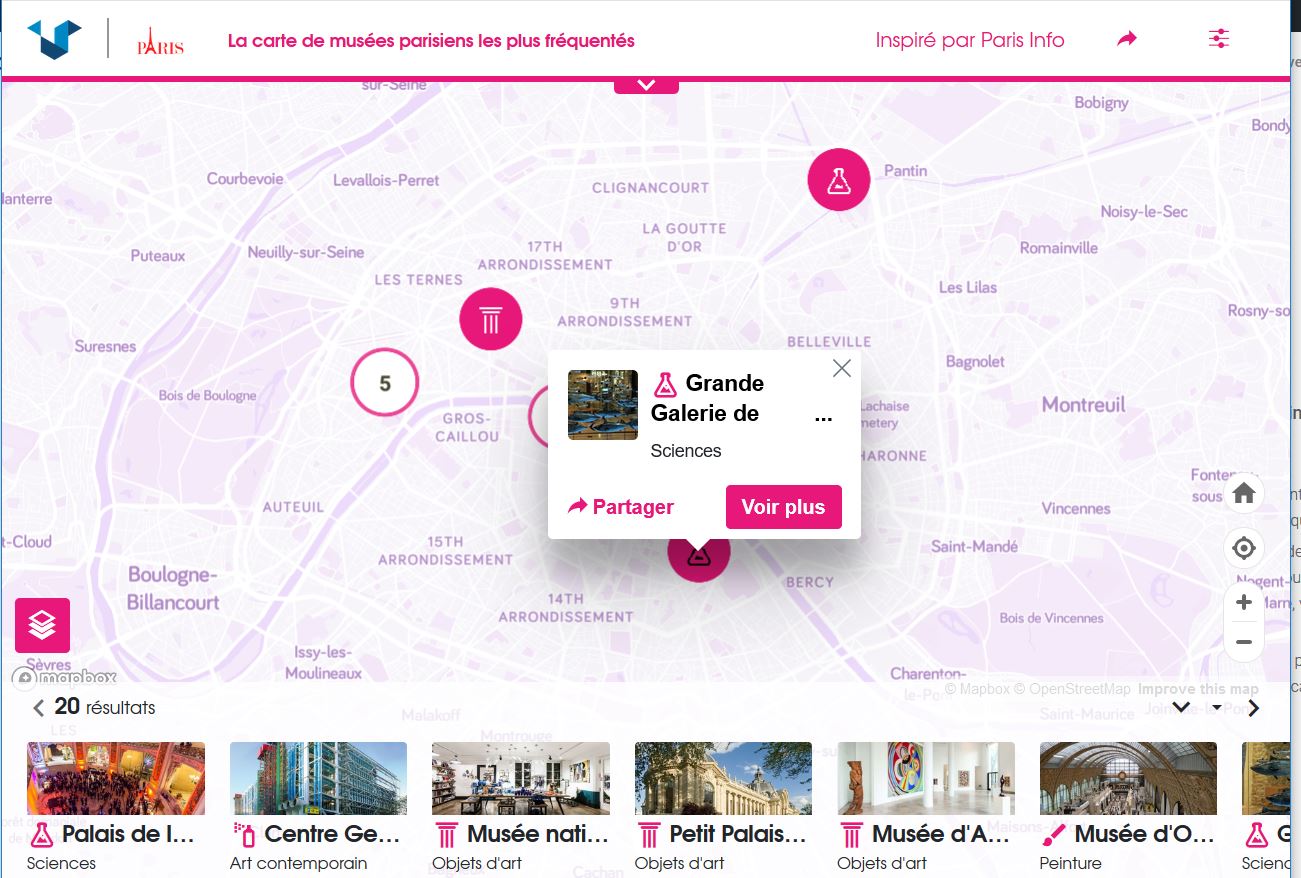Open the carte de musées parisiens title
Image resolution: width=1301 pixels, height=878 pixels.
click(x=431, y=40)
